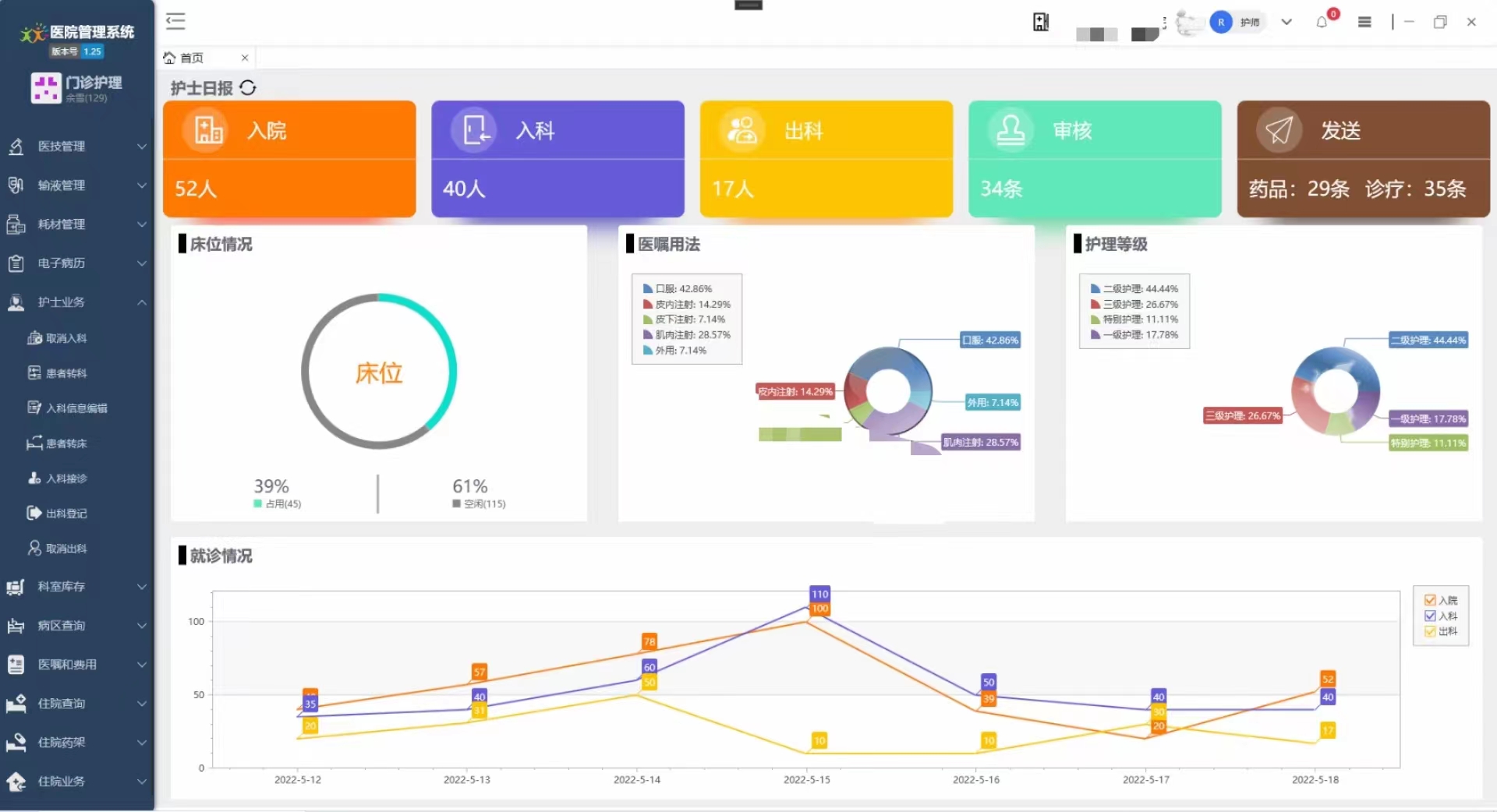This screenshot has width=1497, height=812.
Task: Collapse the sidebar with the hamburger icon
Action: [x=175, y=21]
